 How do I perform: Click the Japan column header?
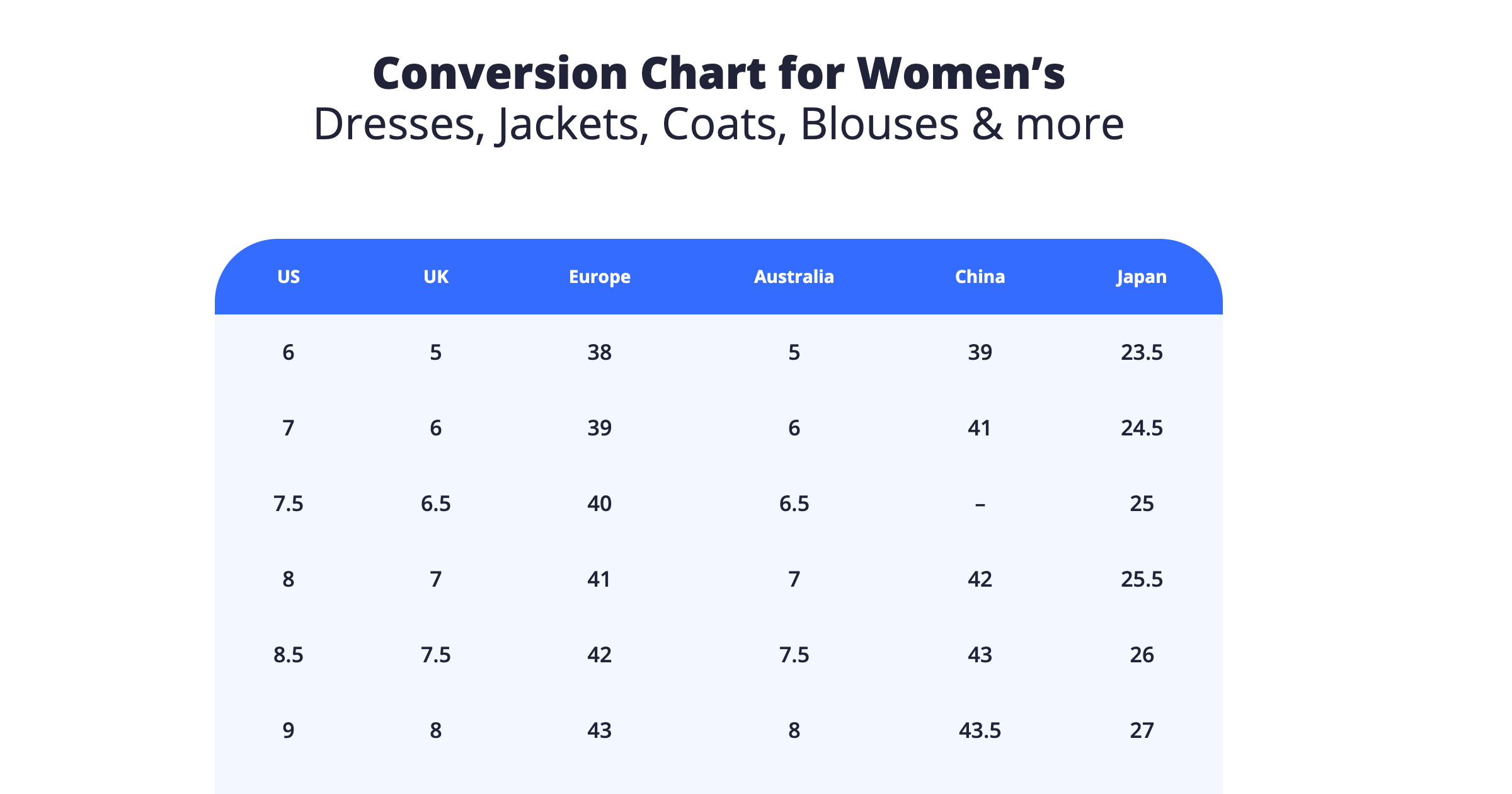1142,277
